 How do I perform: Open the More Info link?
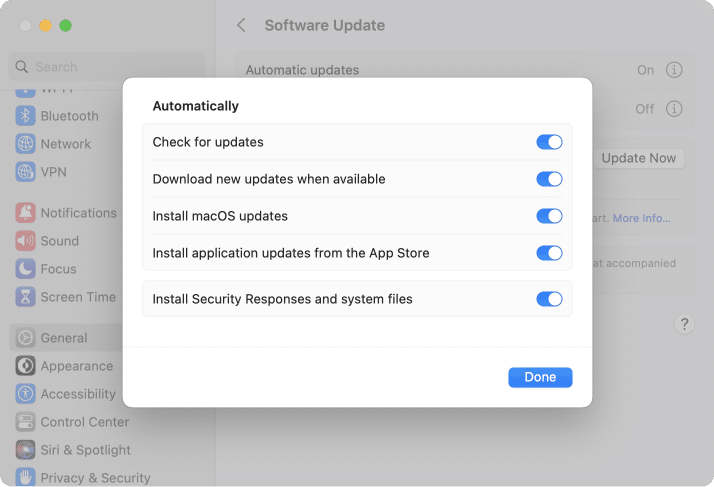coord(641,218)
